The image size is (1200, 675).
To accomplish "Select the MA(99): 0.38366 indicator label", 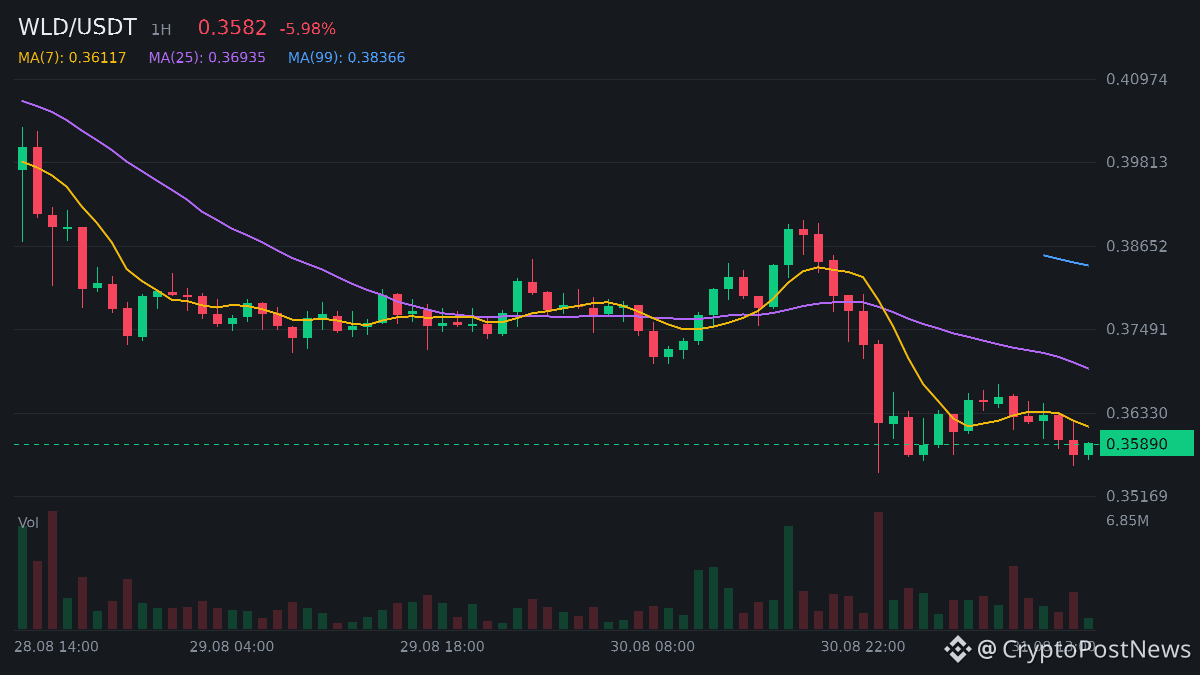I will [x=347, y=58].
